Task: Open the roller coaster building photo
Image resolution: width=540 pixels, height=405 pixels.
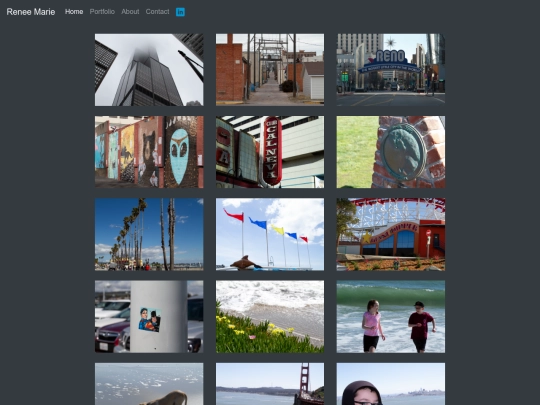Action: click(391, 234)
